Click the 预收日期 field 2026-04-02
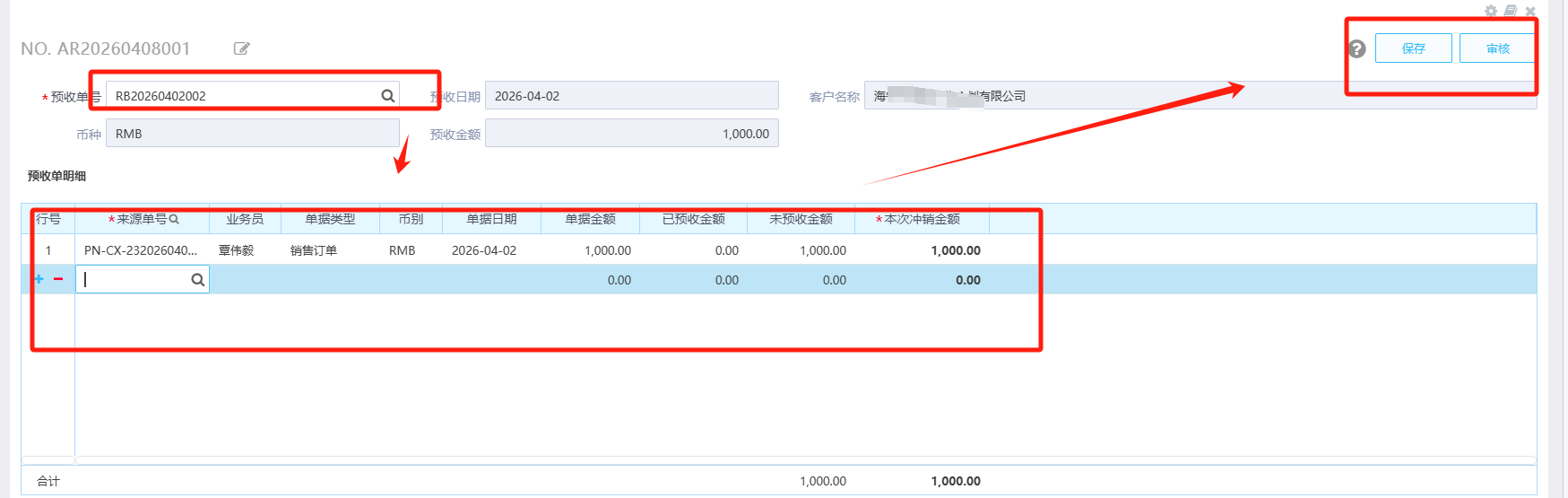 point(632,96)
